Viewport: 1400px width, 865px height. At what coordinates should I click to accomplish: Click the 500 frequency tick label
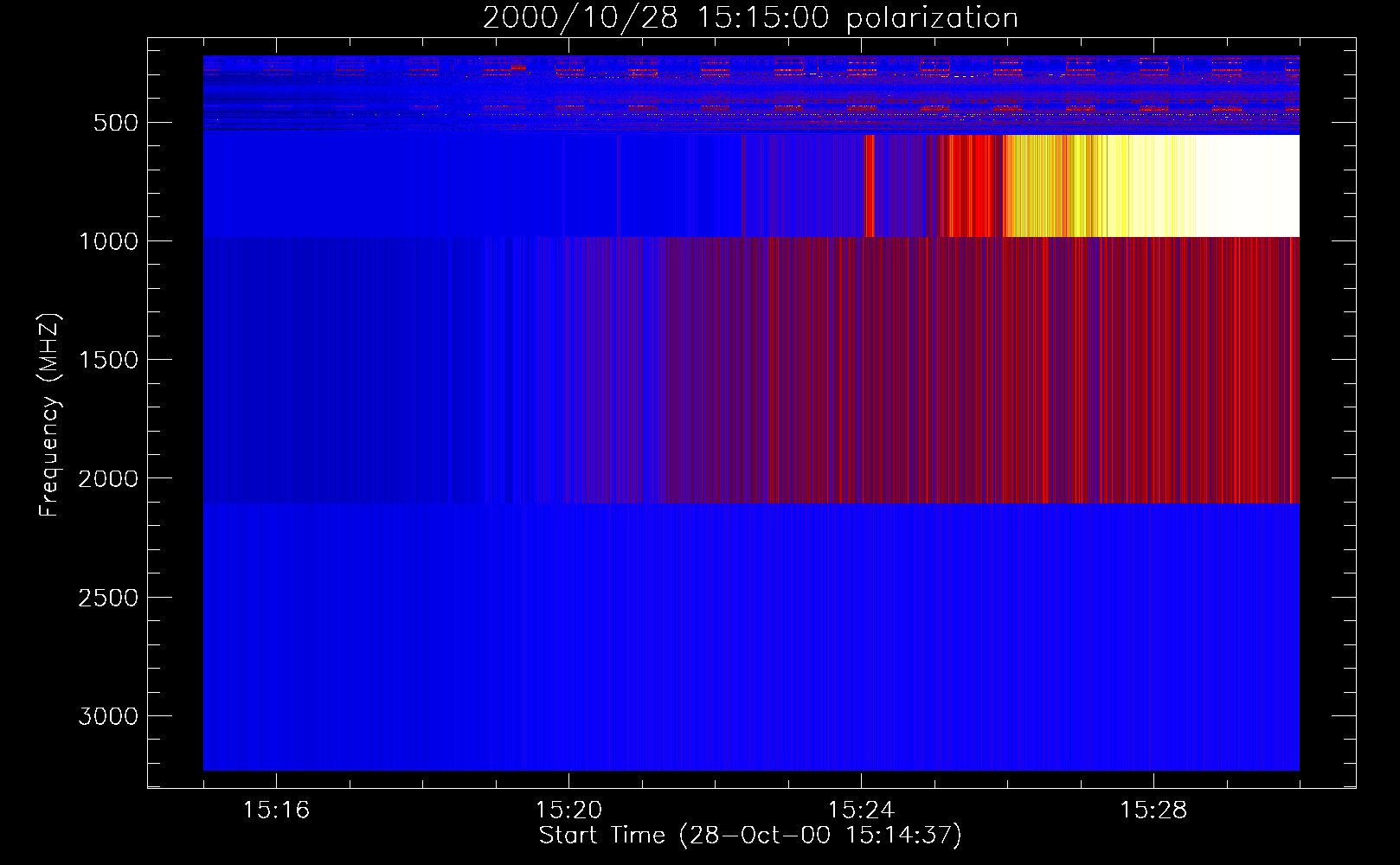click(116, 123)
